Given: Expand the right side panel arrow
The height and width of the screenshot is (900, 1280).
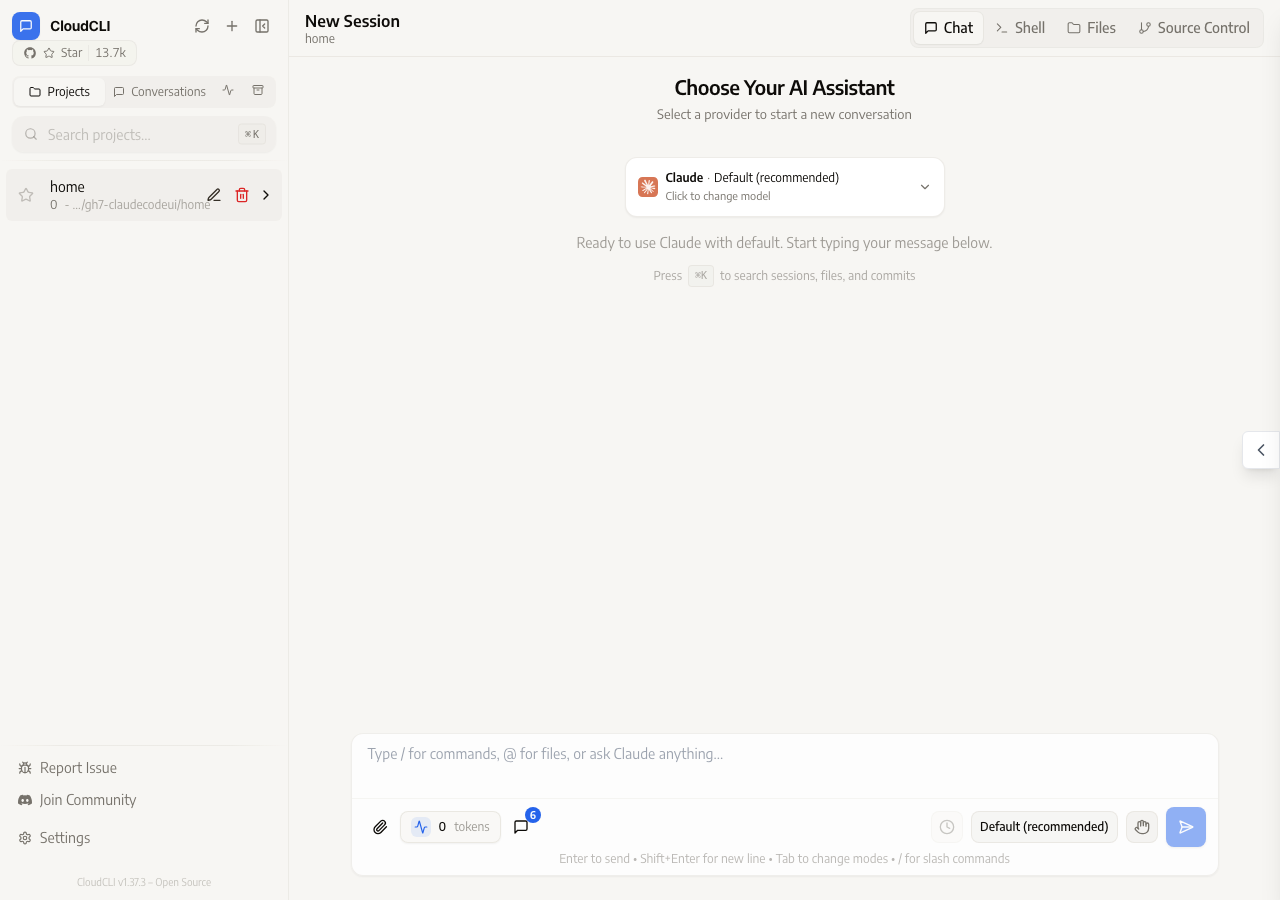Looking at the screenshot, I should (1261, 450).
